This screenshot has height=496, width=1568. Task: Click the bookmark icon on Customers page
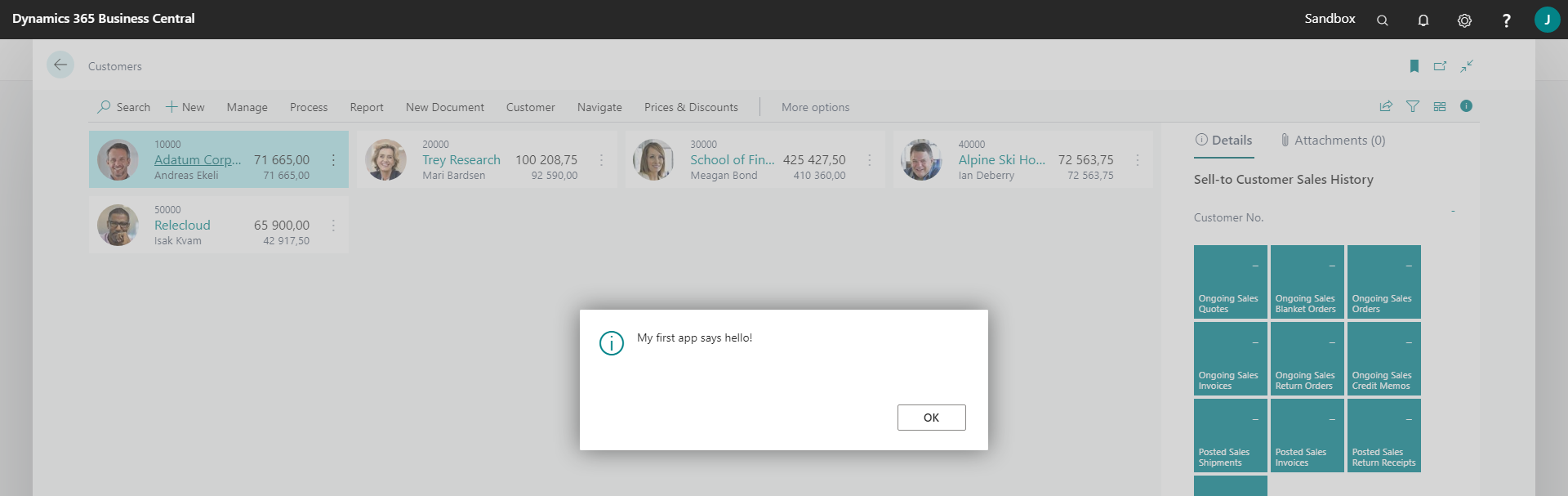tap(1414, 66)
